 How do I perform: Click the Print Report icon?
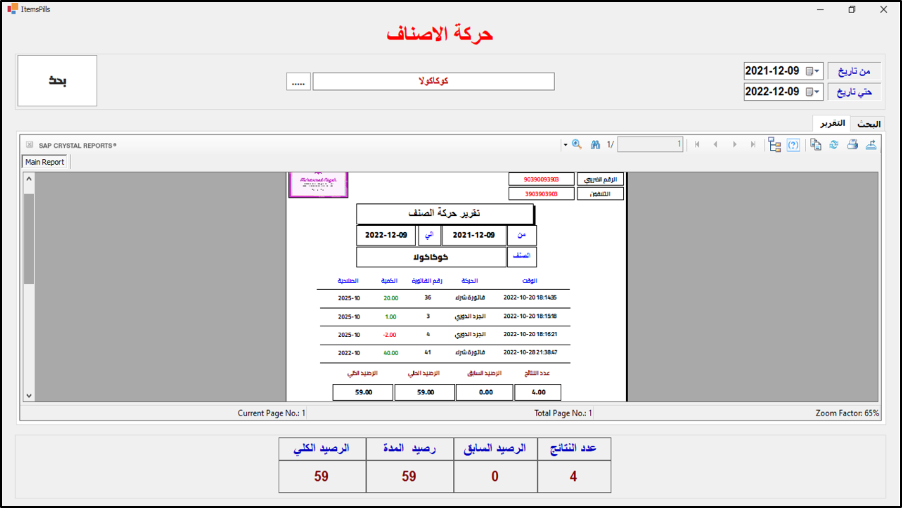853,145
